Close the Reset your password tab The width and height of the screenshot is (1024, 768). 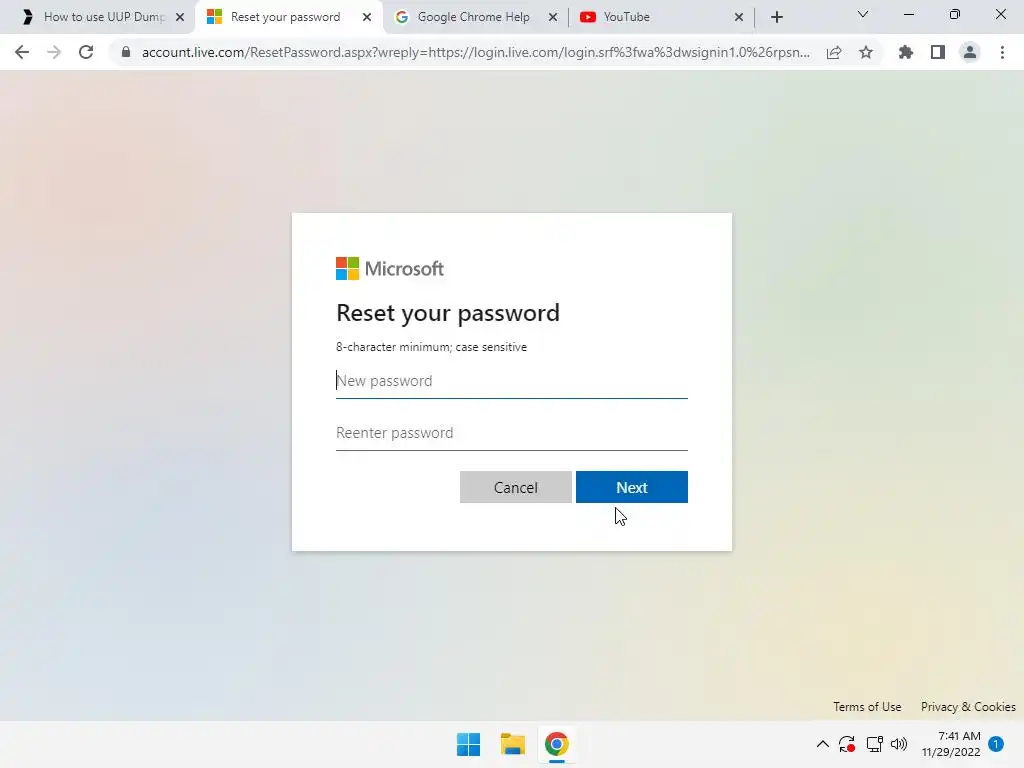(367, 17)
